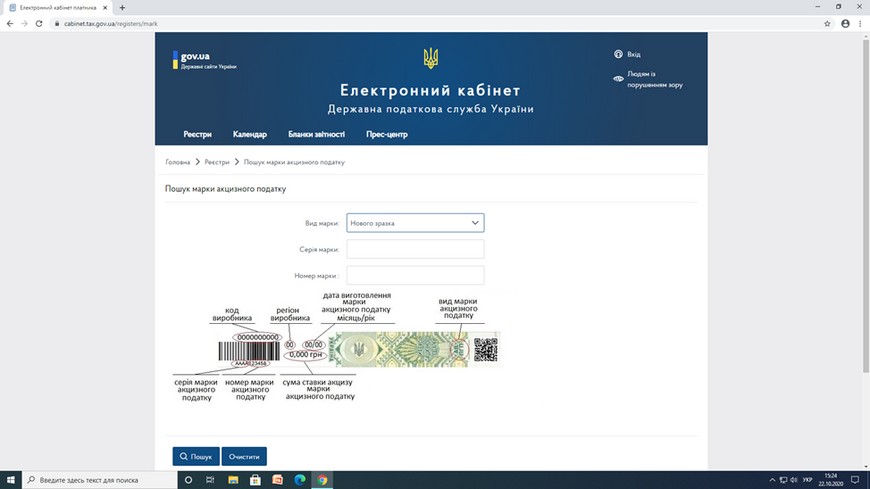Click the magnifier icon on 'Пошук' button
This screenshot has height=489, width=870.
point(184,457)
